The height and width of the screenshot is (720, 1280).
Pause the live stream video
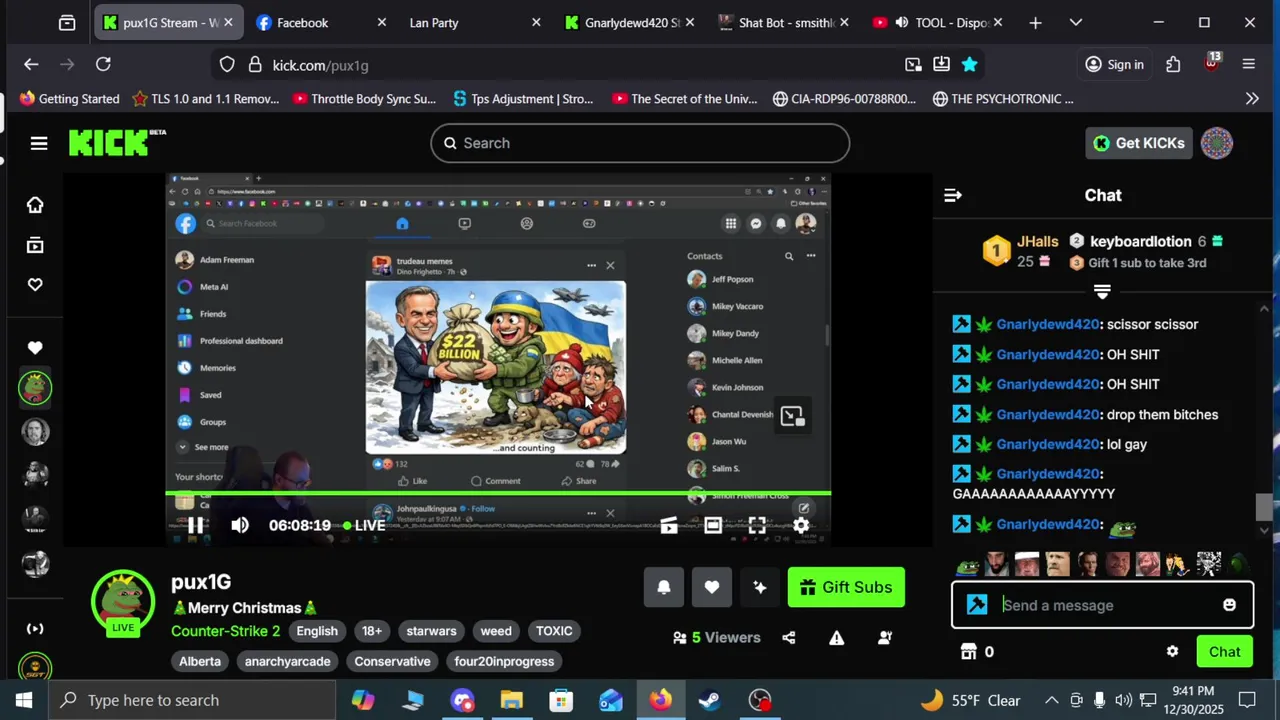pyautogui.click(x=196, y=525)
